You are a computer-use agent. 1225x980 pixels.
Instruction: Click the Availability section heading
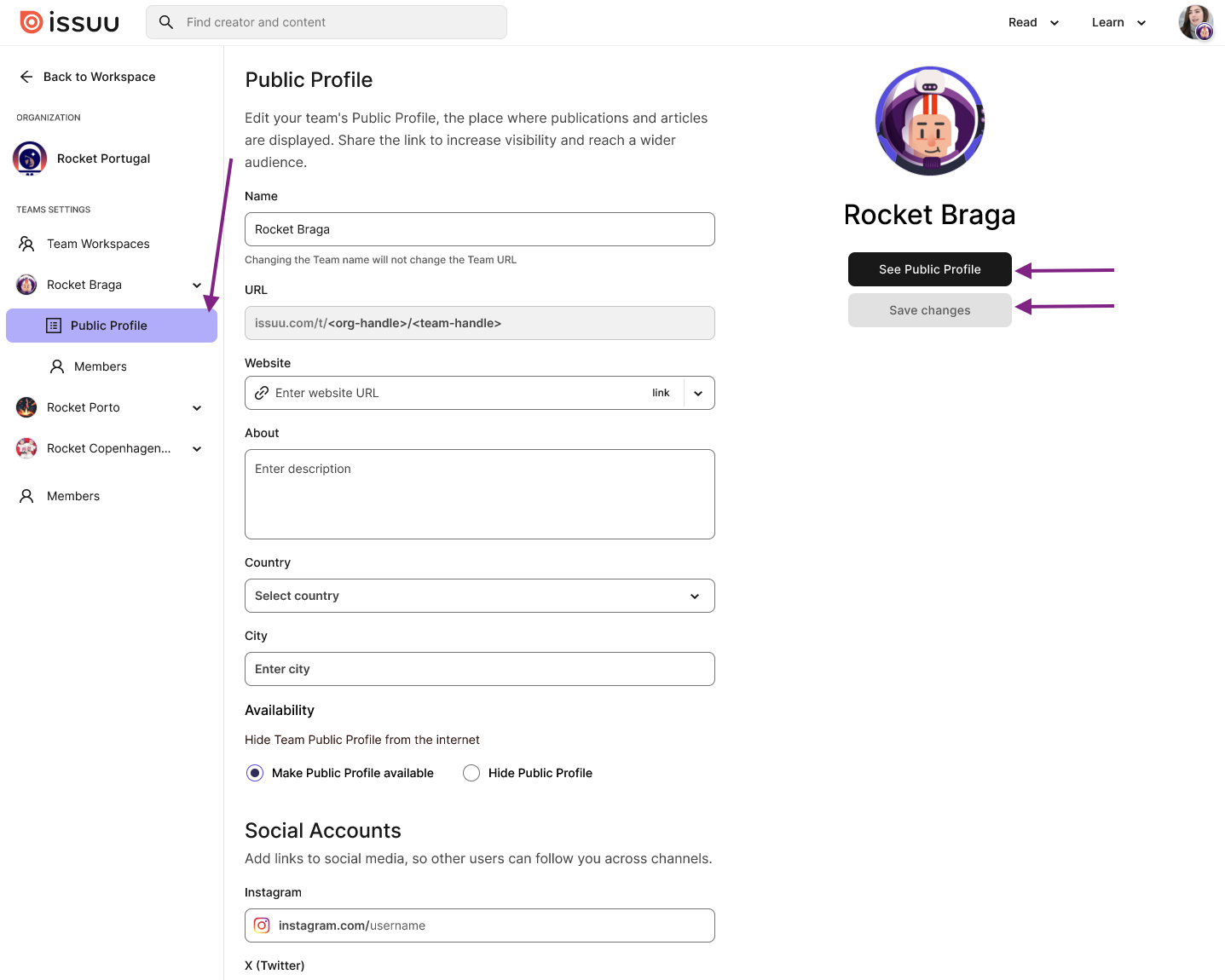[x=280, y=711]
